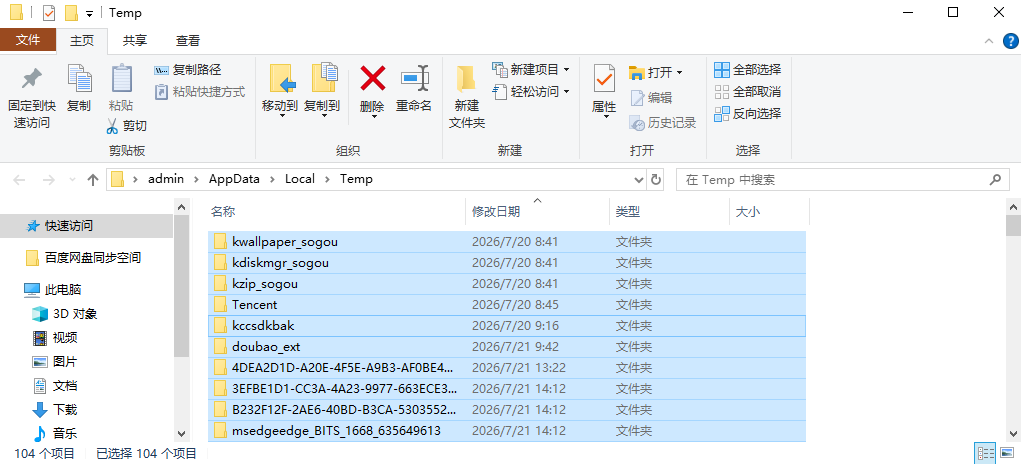This screenshot has height=464, width=1021.
Task: Click the Back navigation arrow
Action: pos(19,180)
